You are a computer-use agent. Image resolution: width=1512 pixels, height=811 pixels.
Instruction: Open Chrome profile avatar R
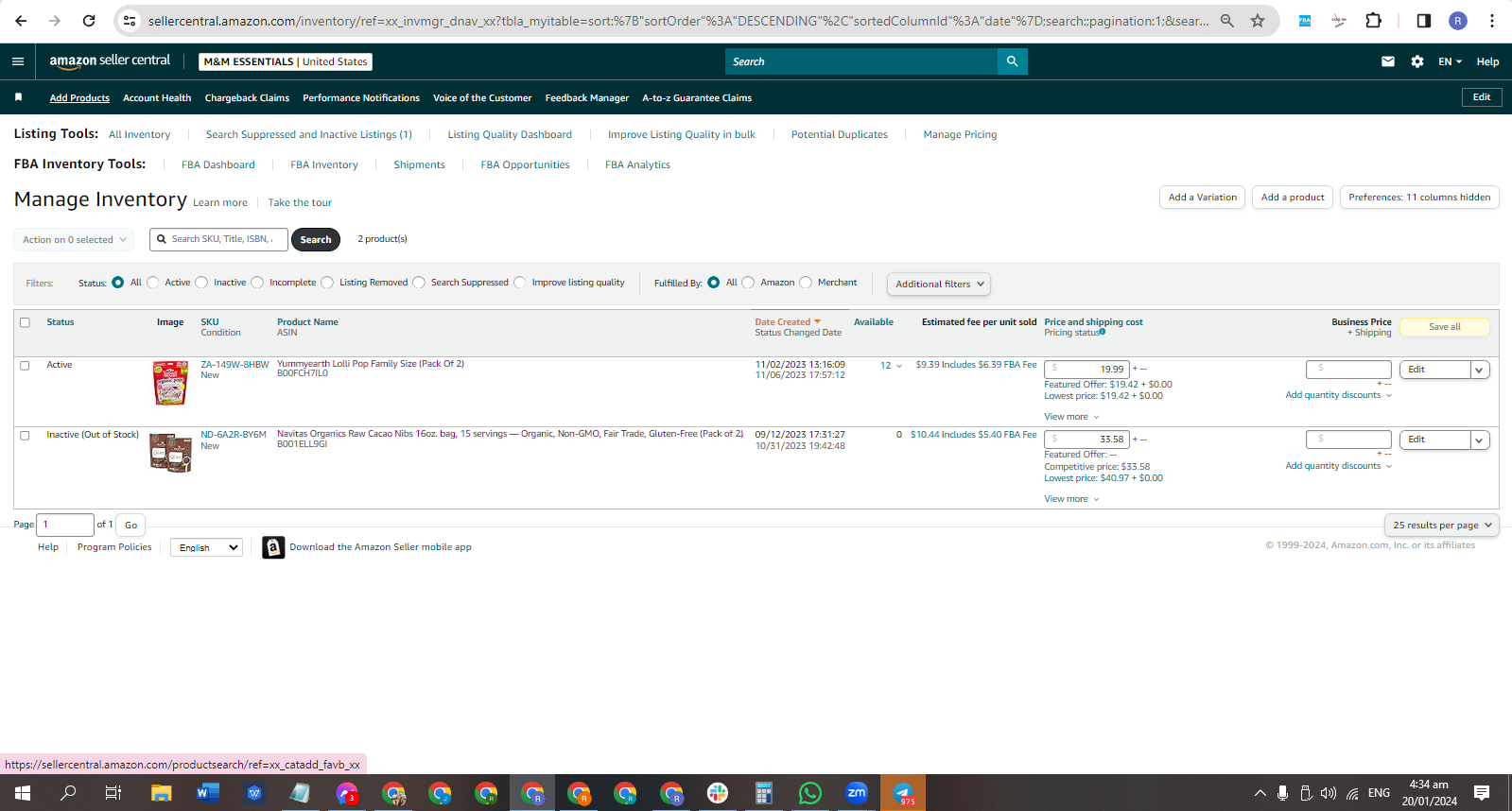[1458, 21]
